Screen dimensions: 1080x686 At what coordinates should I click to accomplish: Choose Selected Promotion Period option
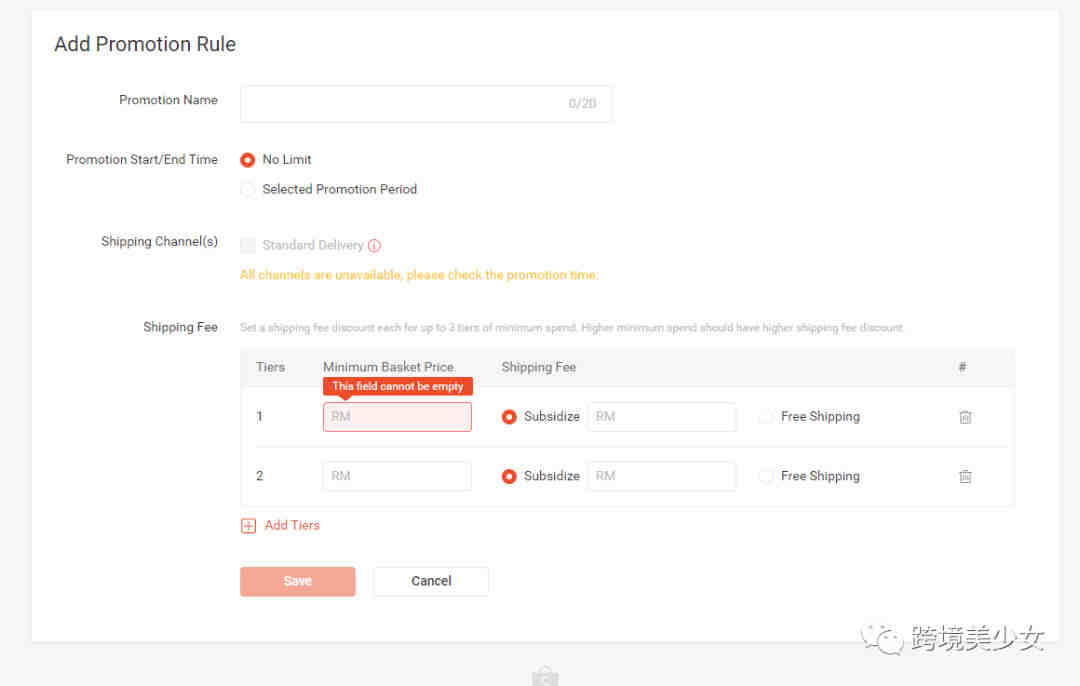tap(247, 189)
